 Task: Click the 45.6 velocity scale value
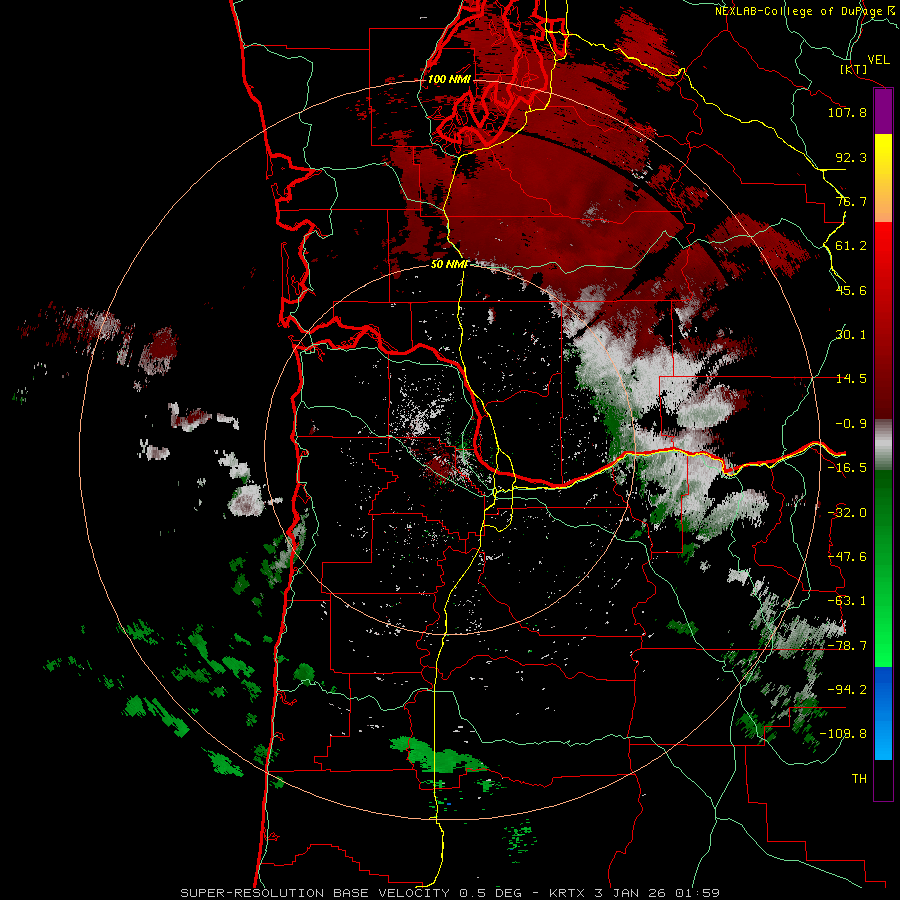coord(851,290)
